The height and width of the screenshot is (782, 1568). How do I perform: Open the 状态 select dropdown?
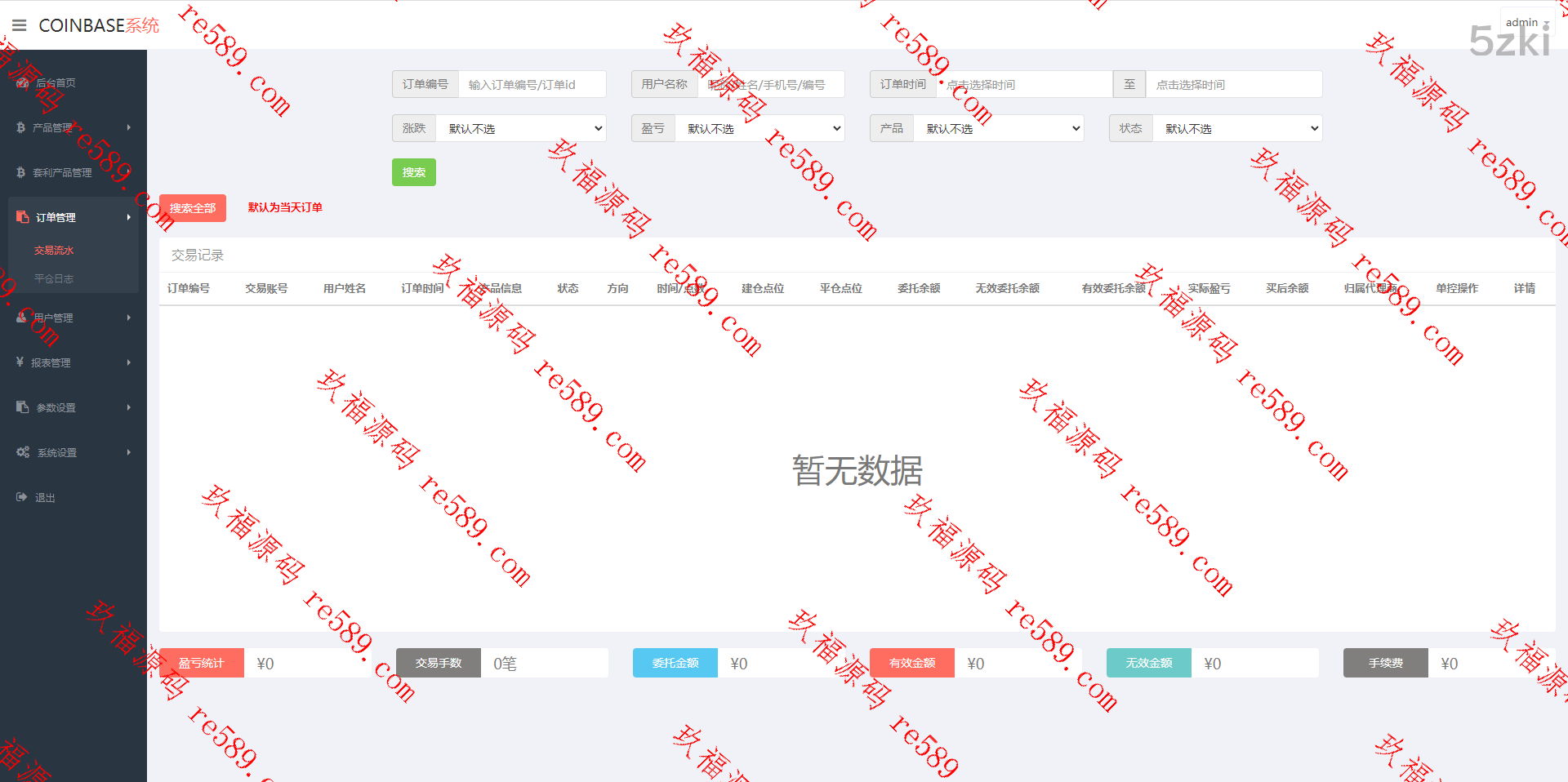[1237, 128]
